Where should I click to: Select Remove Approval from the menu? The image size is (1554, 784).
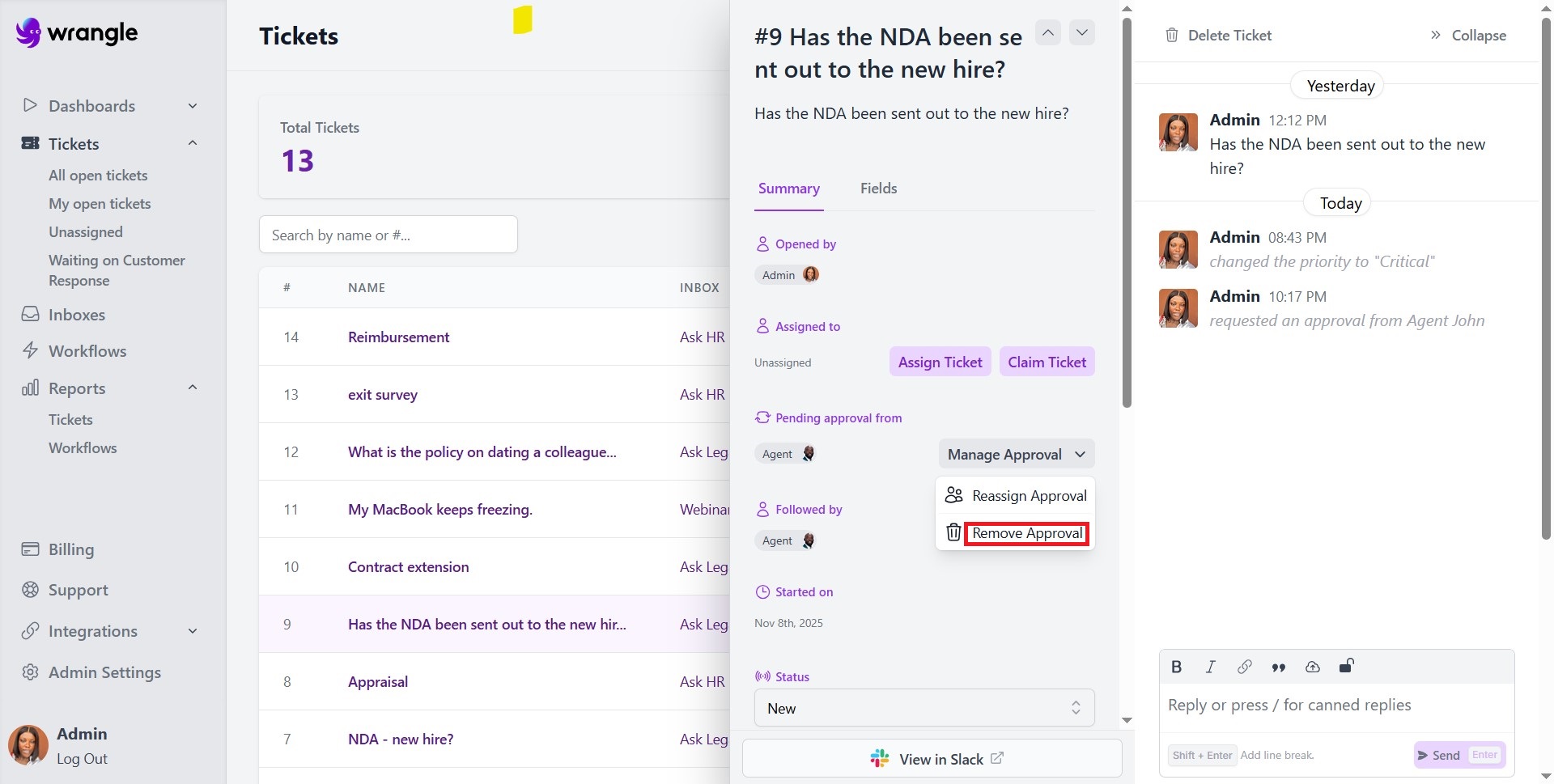[x=1026, y=533]
